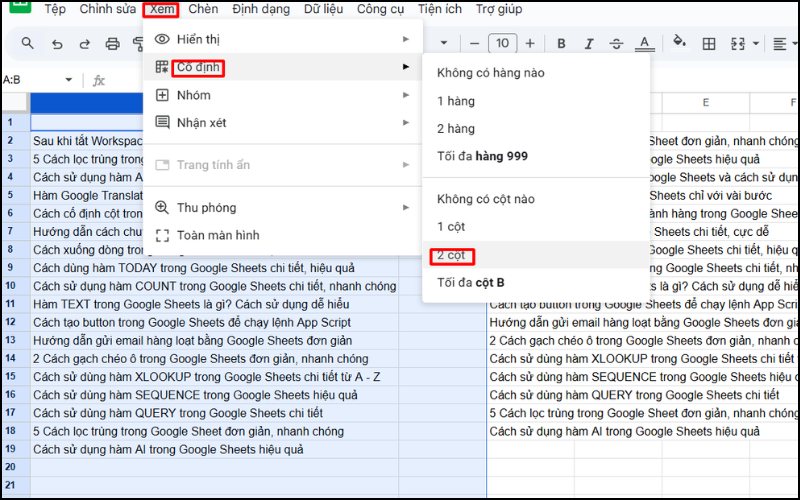The image size is (800, 500).
Task: Open the Dữ liệu menu
Action: (x=323, y=9)
